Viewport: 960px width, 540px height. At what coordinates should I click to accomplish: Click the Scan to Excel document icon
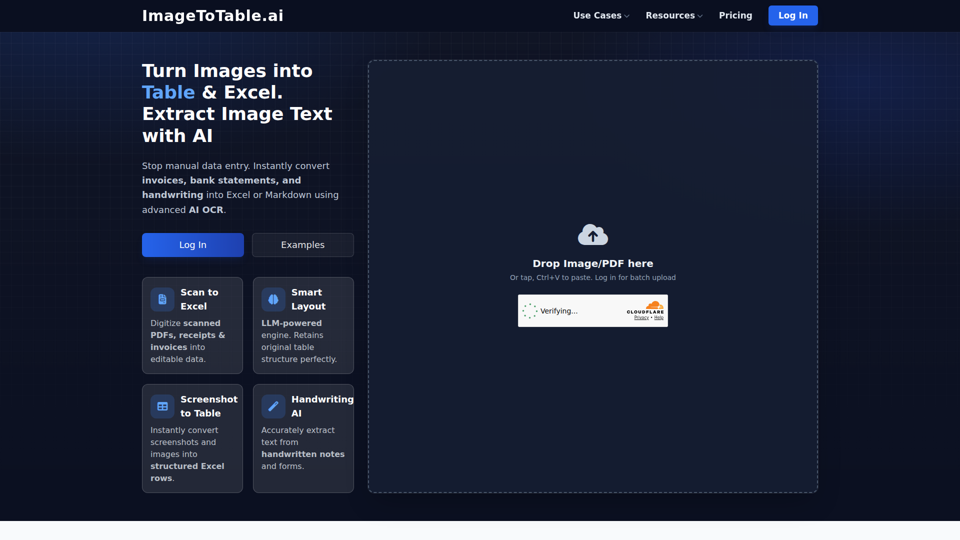(x=162, y=299)
